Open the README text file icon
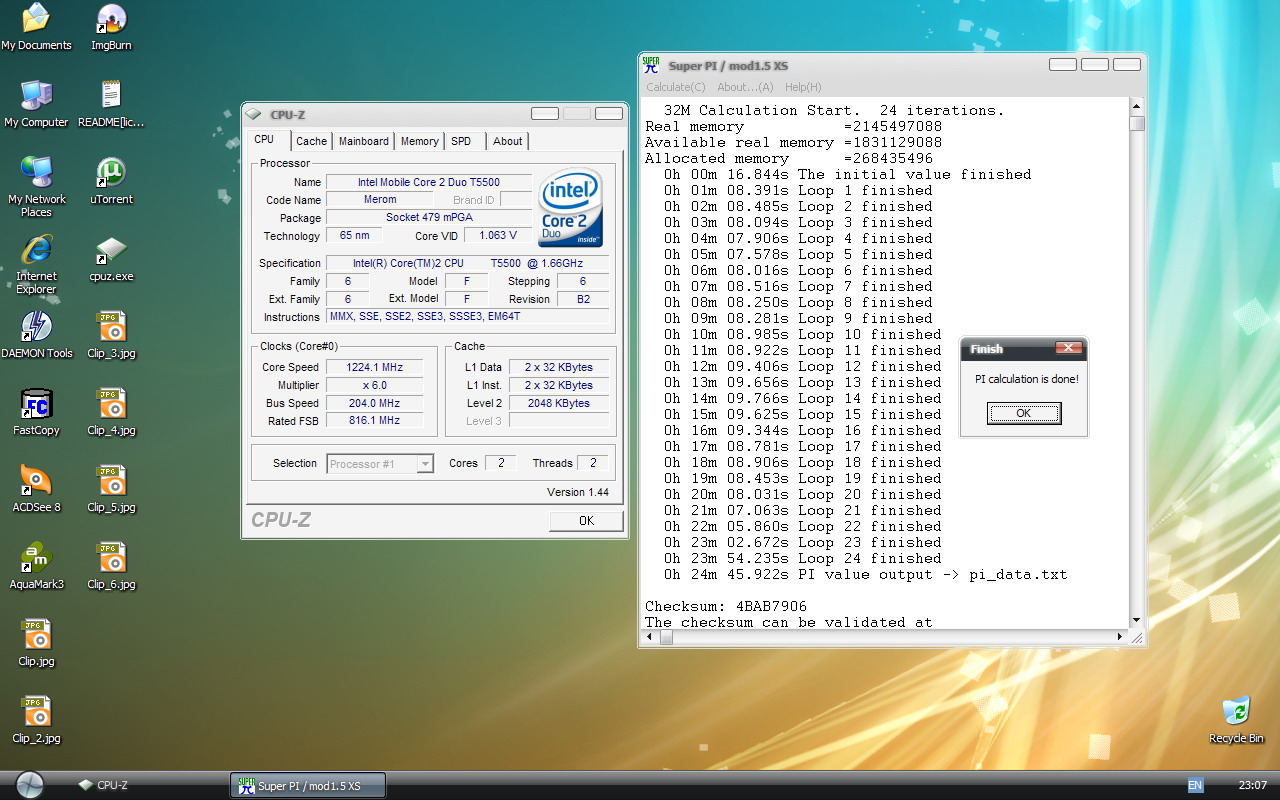 (x=111, y=104)
